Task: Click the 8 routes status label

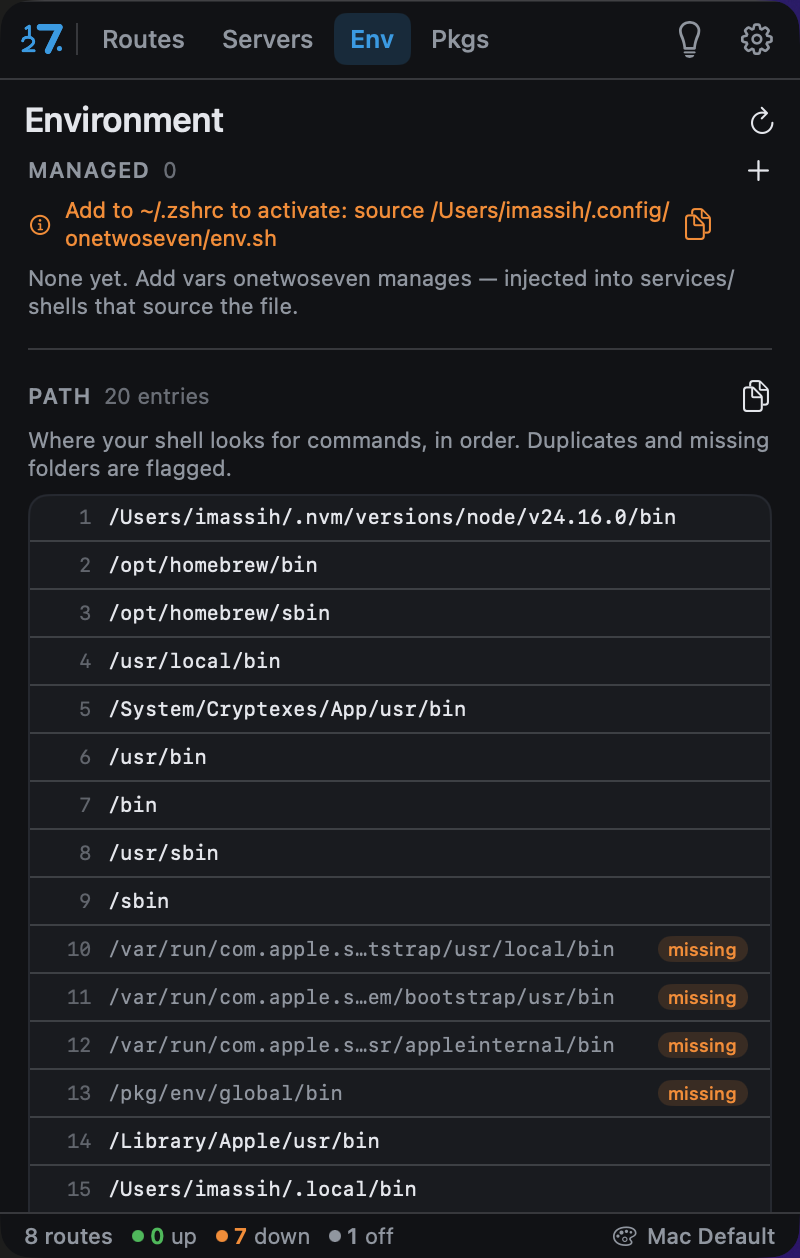Action: pyautogui.click(x=69, y=1236)
